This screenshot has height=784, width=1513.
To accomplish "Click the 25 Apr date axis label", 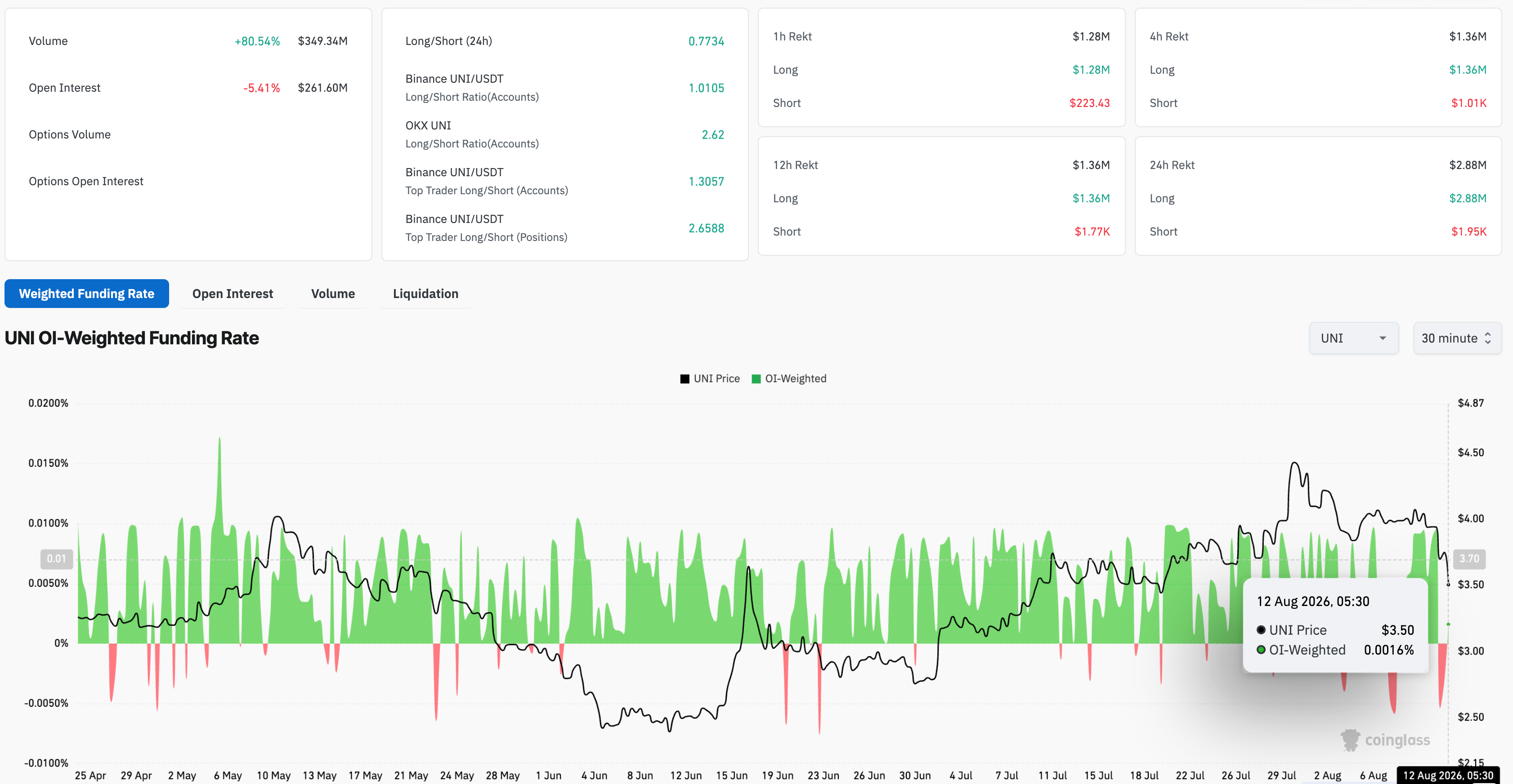I will [x=90, y=776].
